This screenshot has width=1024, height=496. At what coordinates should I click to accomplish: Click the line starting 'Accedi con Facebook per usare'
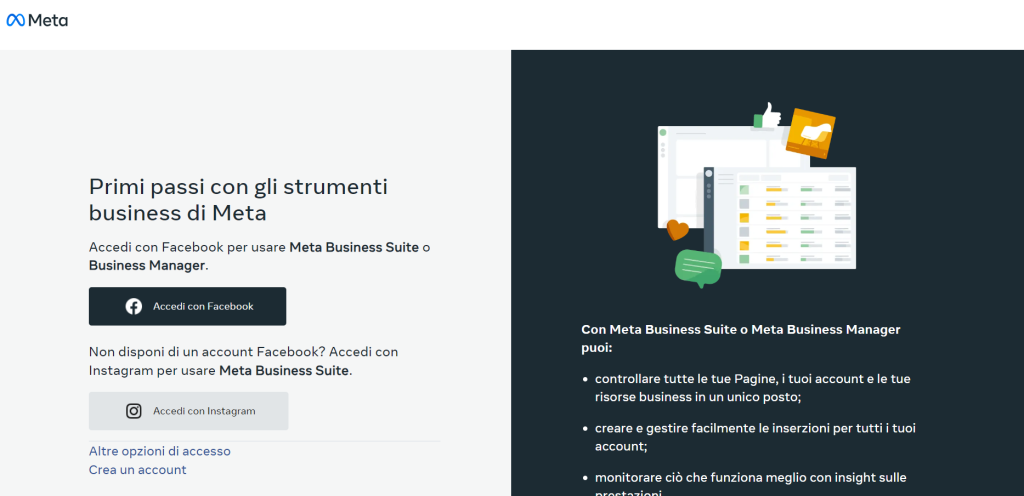coord(260,256)
